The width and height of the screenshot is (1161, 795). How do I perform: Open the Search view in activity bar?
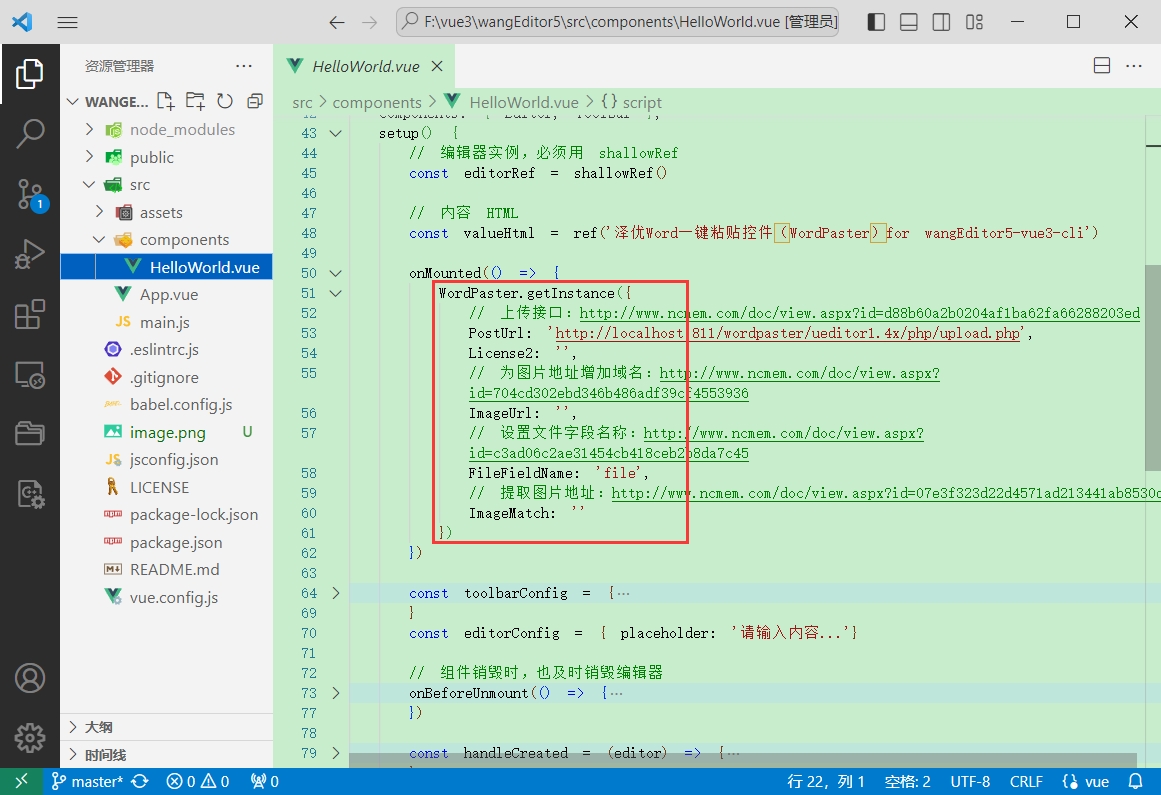30,133
